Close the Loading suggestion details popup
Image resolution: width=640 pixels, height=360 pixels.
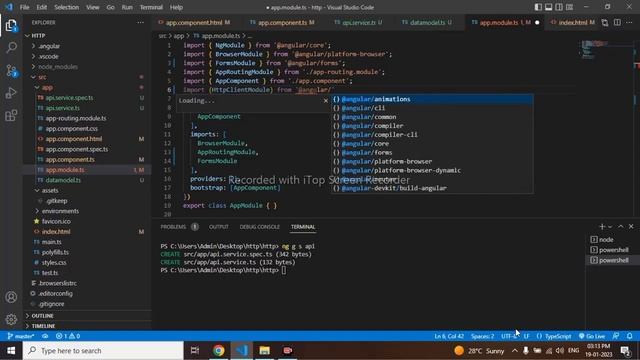(x=325, y=100)
